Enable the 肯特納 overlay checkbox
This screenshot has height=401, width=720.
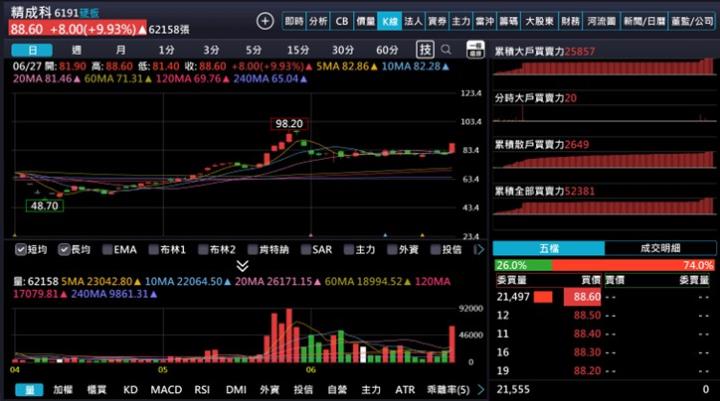(x=253, y=249)
